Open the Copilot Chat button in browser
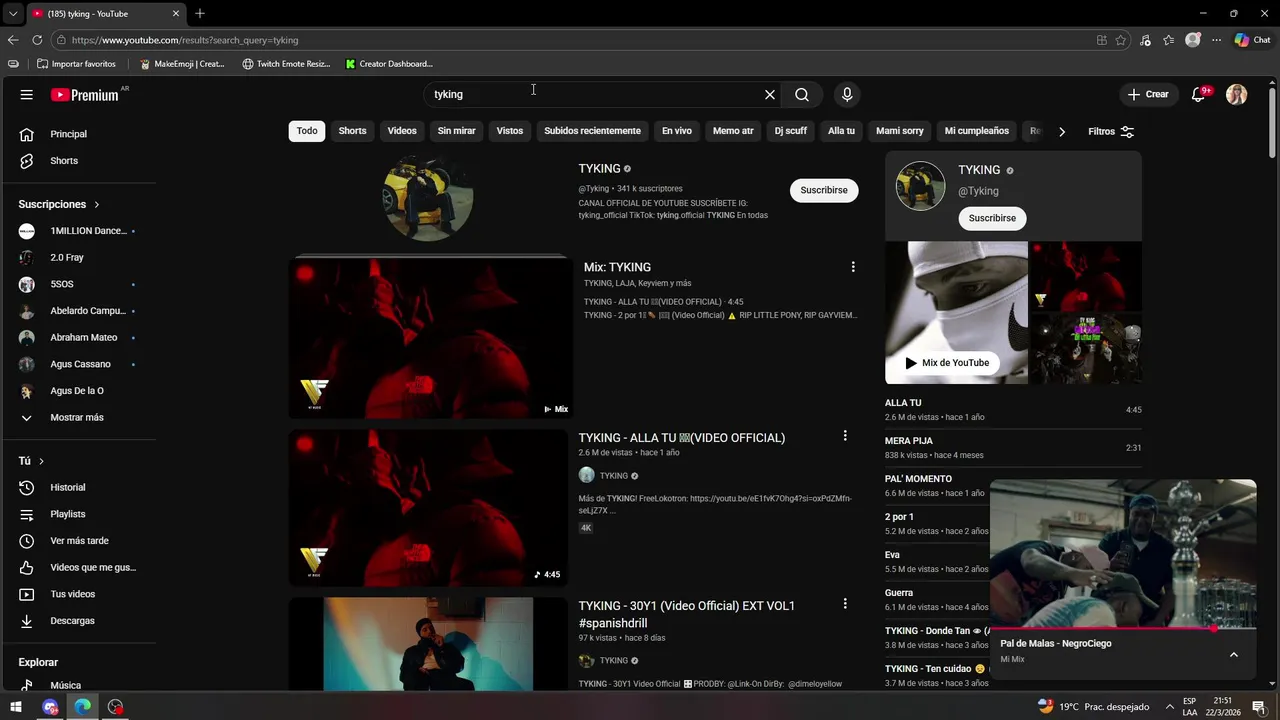Viewport: 1280px width, 720px height. coord(1253,40)
